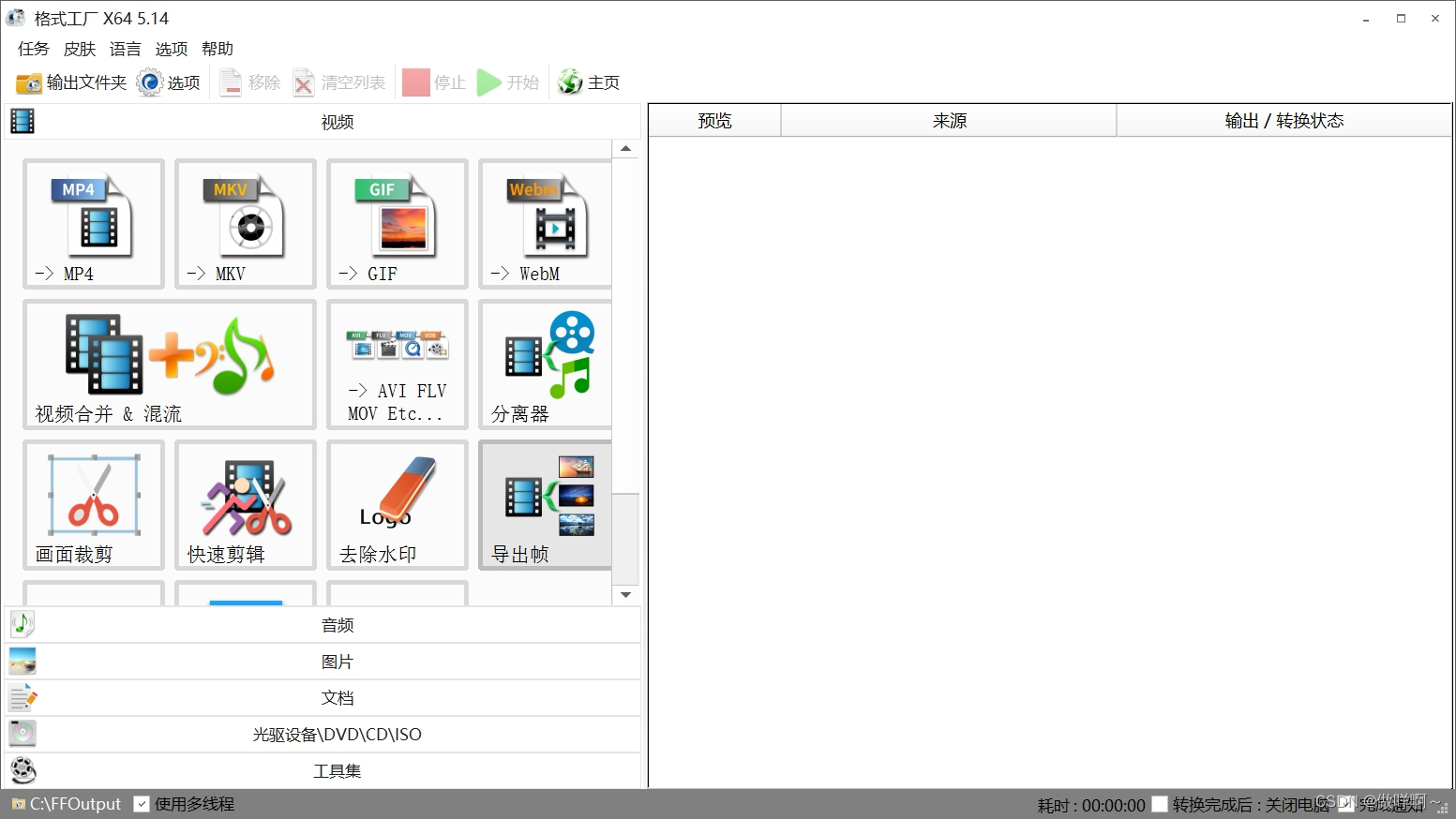Image resolution: width=1456 pixels, height=819 pixels.
Task: Click the scroll up arrow in video panel
Action: pos(625,149)
